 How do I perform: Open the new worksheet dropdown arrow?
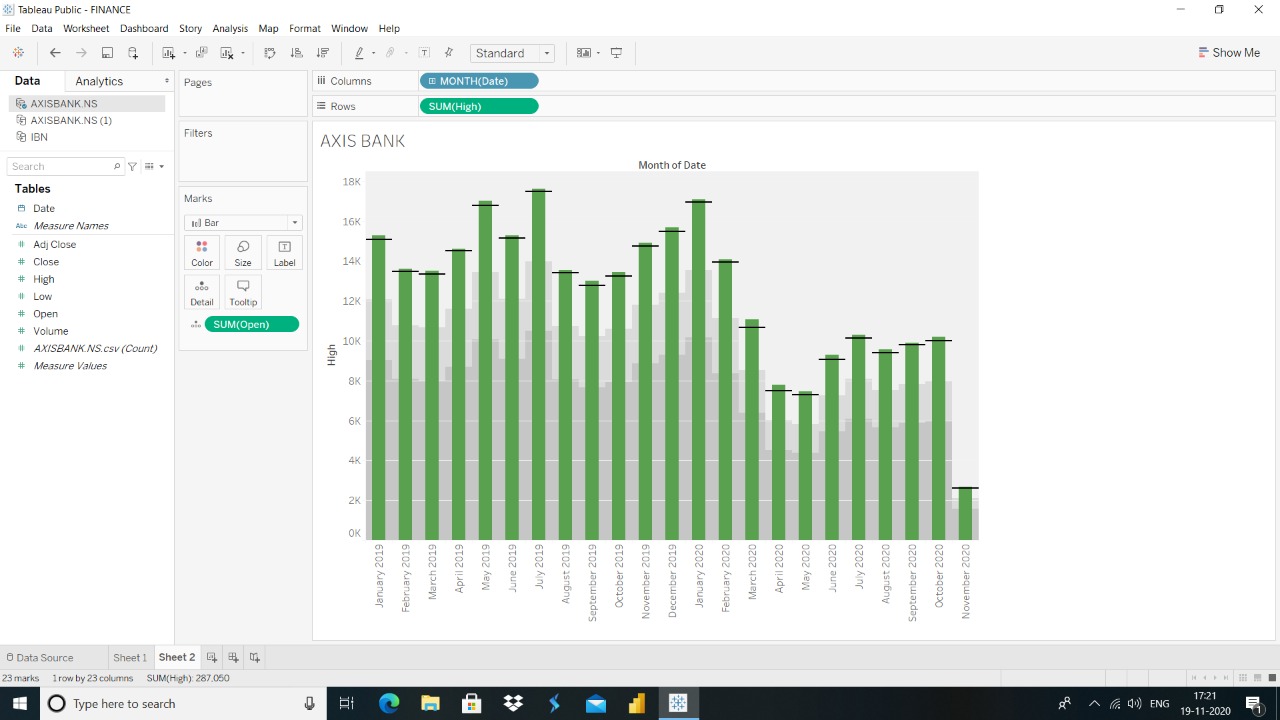coord(185,53)
